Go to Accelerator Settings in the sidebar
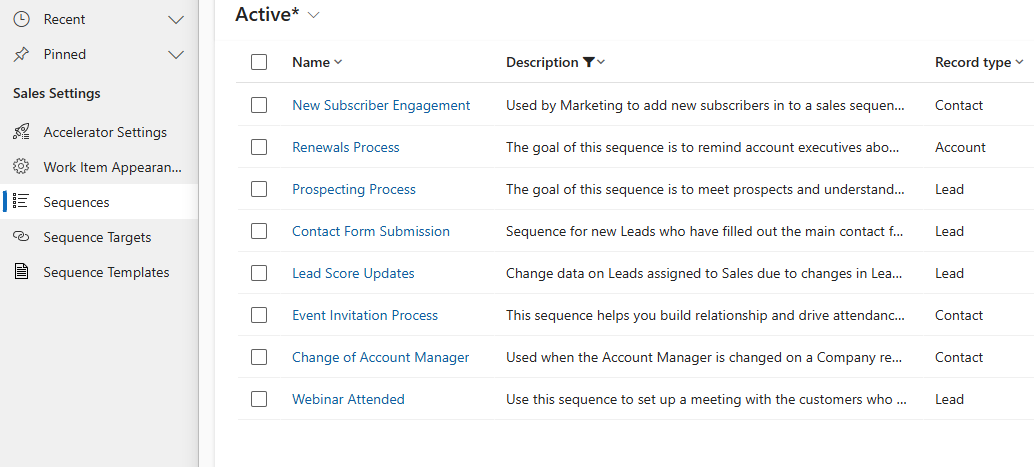 (105, 132)
